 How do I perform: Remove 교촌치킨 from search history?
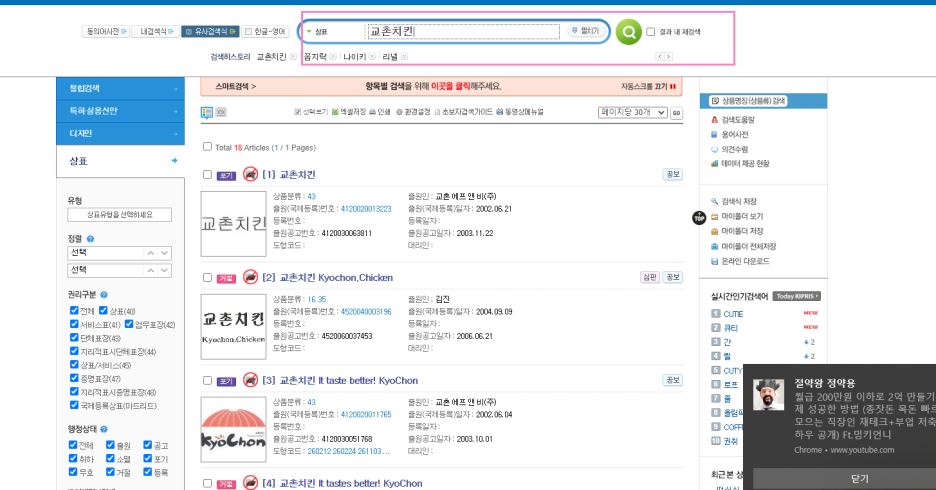(x=293, y=57)
